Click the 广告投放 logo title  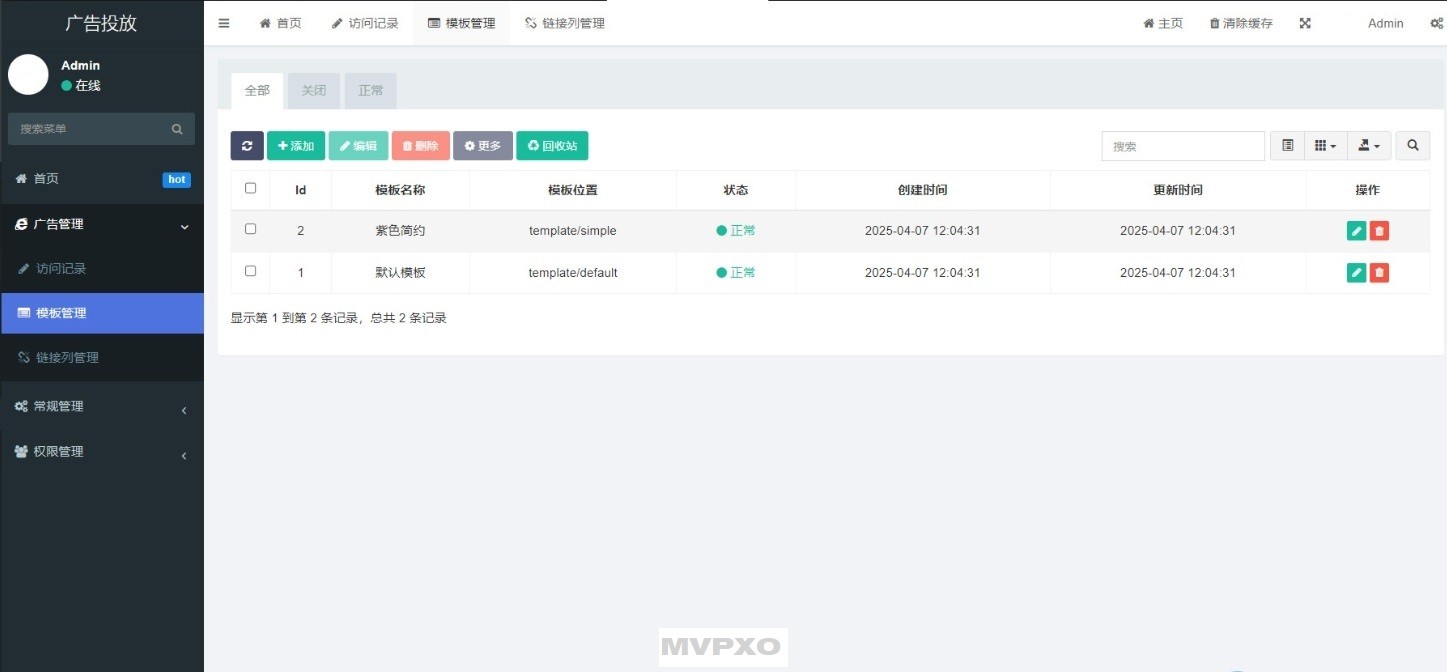click(x=101, y=23)
